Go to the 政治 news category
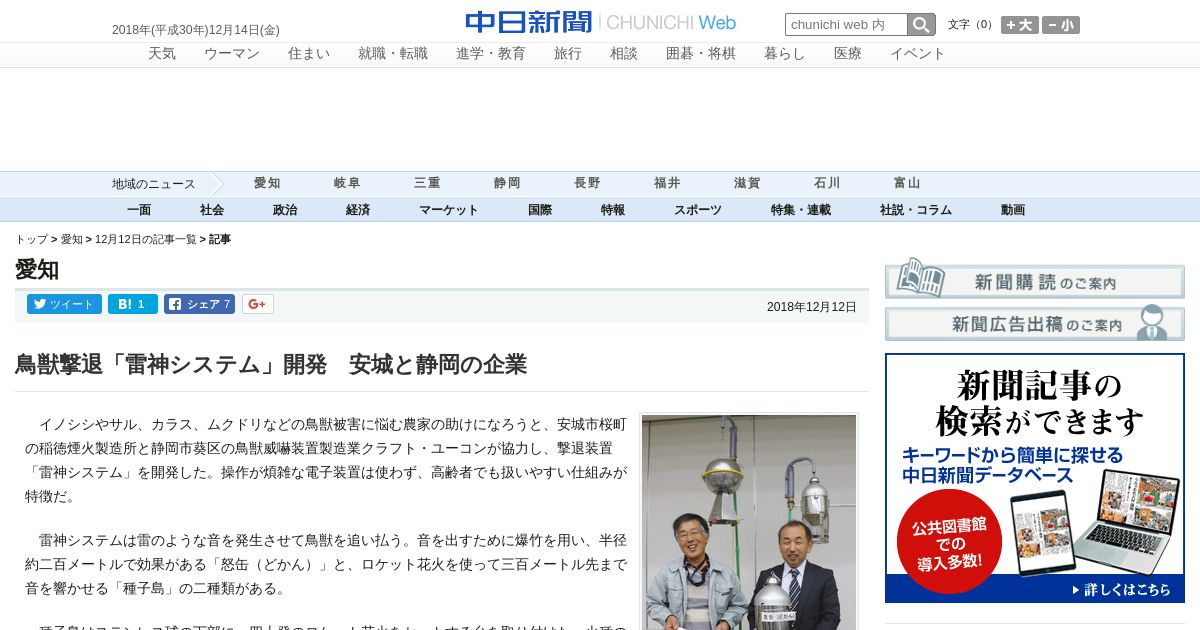 (285, 210)
